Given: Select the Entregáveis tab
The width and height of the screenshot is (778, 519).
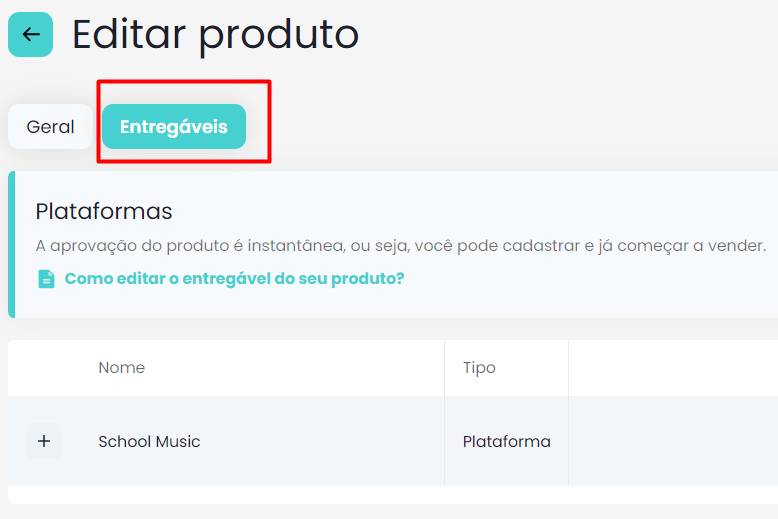Looking at the screenshot, I should point(174,127).
